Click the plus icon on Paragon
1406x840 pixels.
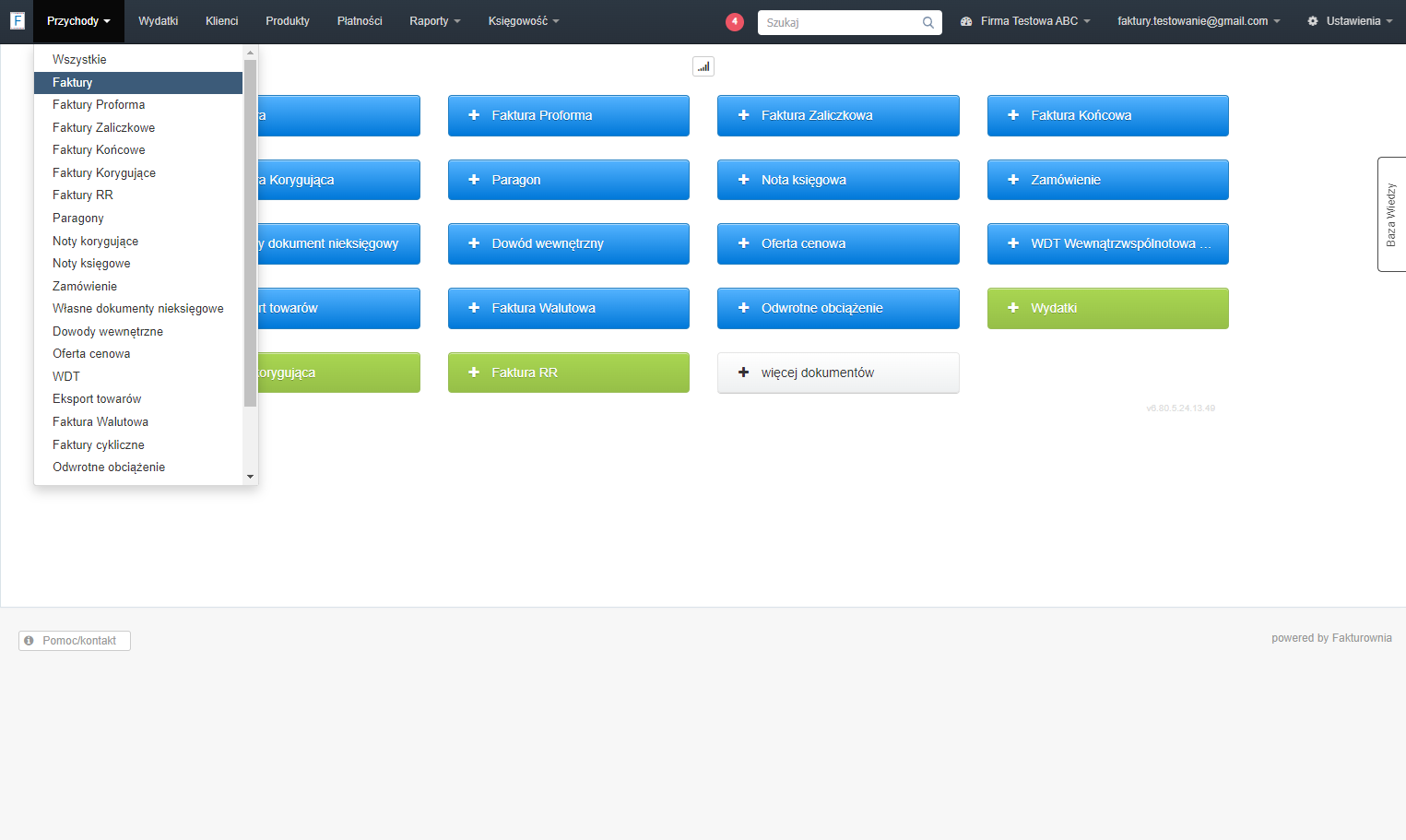coord(474,180)
